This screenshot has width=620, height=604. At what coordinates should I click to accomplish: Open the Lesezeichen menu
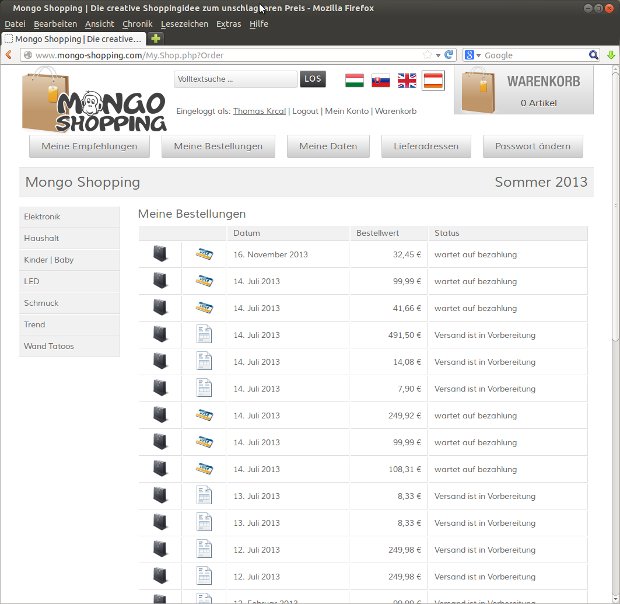click(x=184, y=24)
